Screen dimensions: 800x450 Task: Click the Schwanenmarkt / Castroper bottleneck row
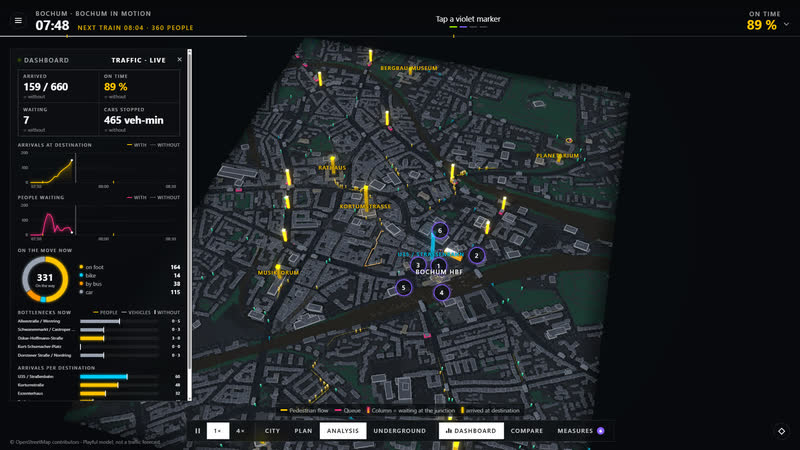click(x=98, y=330)
